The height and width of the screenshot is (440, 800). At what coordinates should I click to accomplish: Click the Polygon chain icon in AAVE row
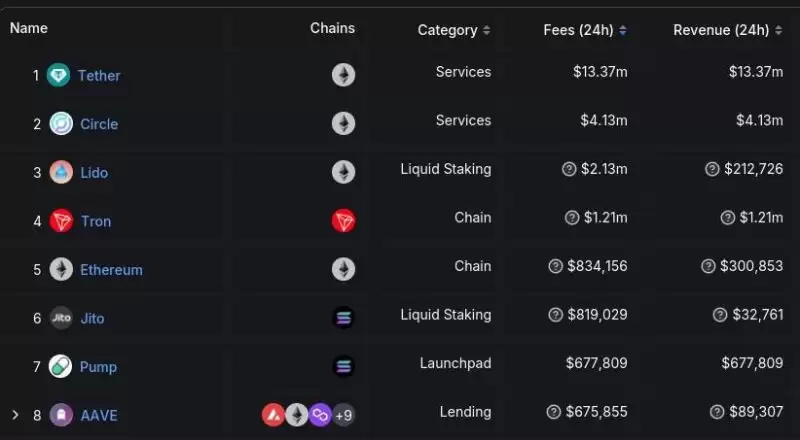[320, 414]
